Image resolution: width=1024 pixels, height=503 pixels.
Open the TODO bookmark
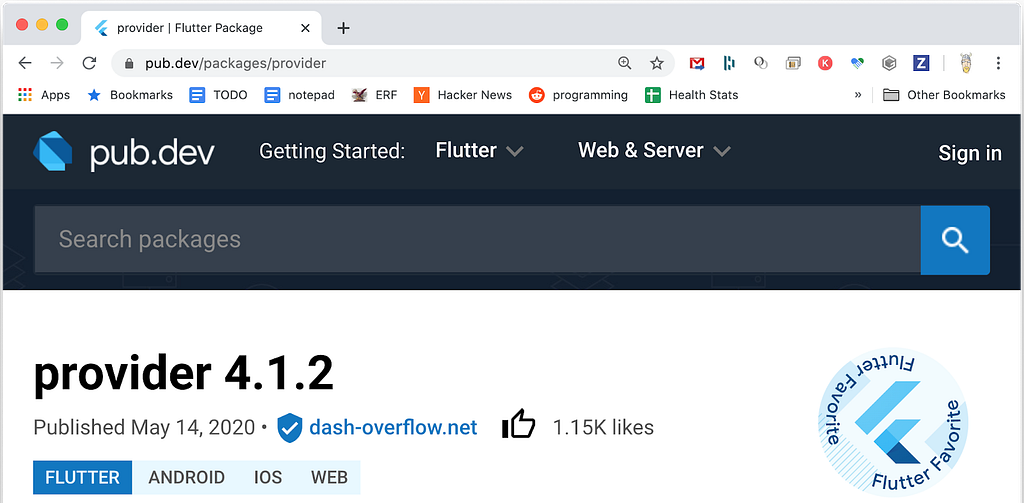coord(218,95)
